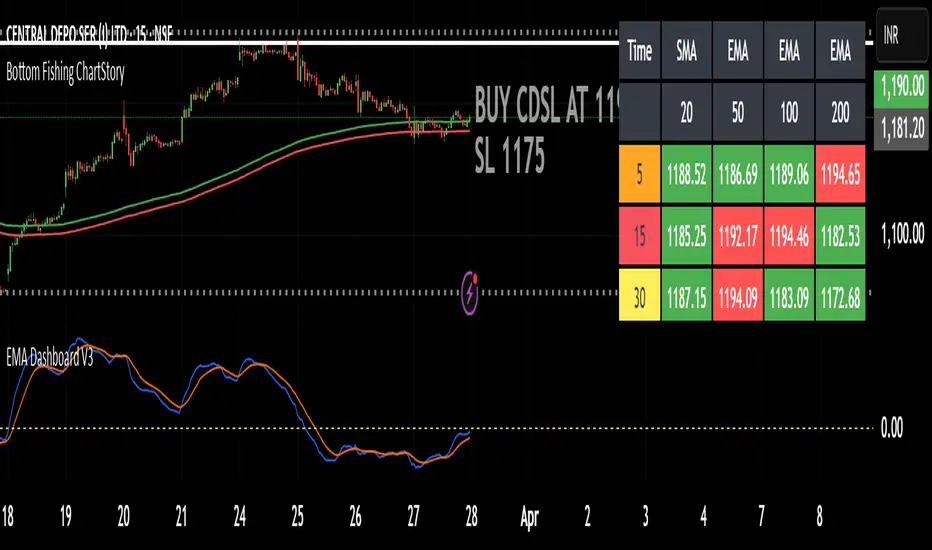The height and width of the screenshot is (550, 932).
Task: Click the Bottom Fishing ChartStory indicator label
Action: tap(65, 73)
